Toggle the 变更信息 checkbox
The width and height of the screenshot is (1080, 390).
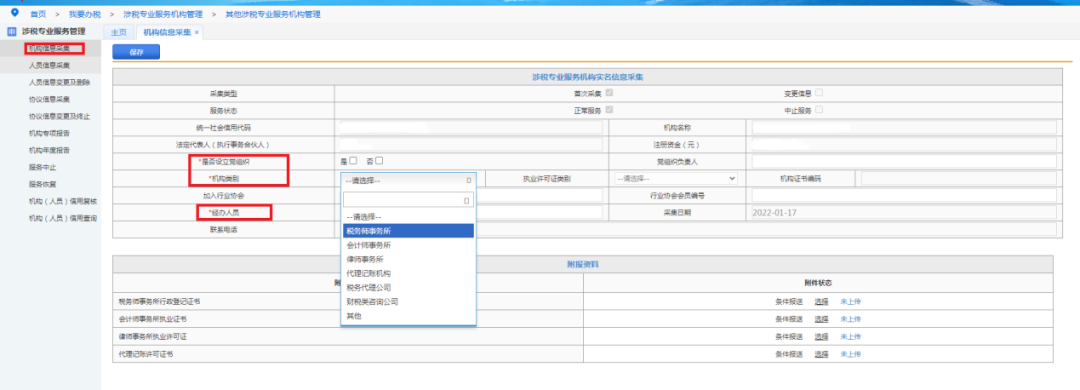pos(820,93)
